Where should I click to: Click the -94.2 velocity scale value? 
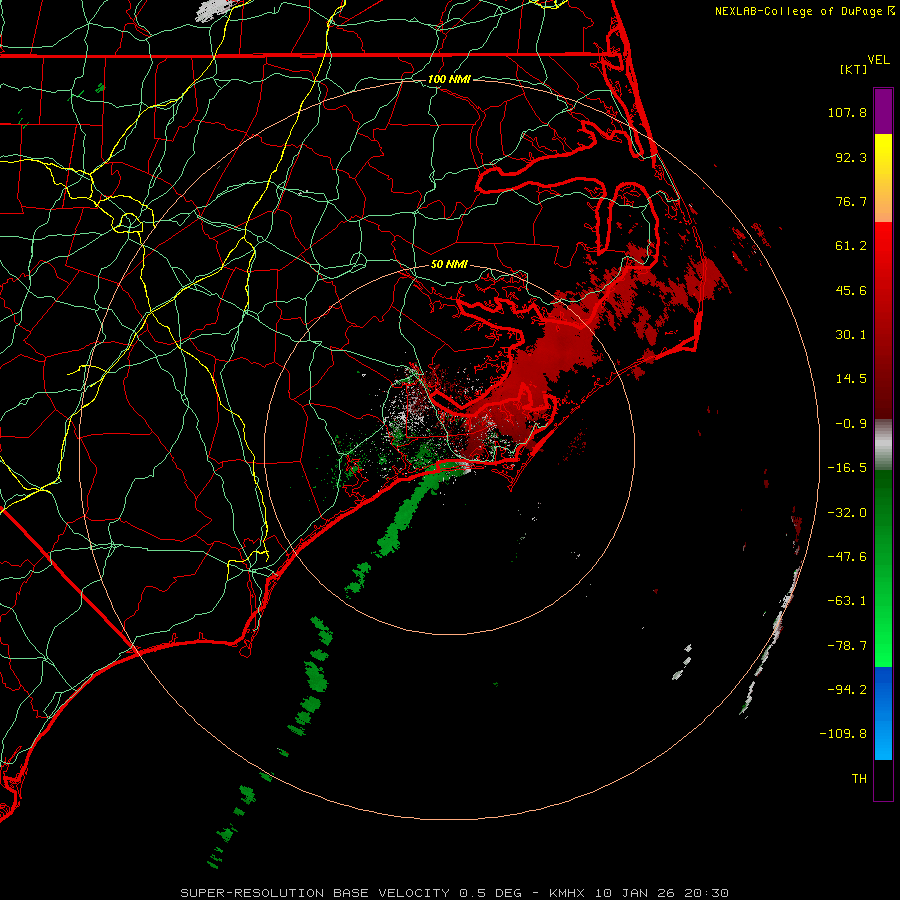pos(847,690)
